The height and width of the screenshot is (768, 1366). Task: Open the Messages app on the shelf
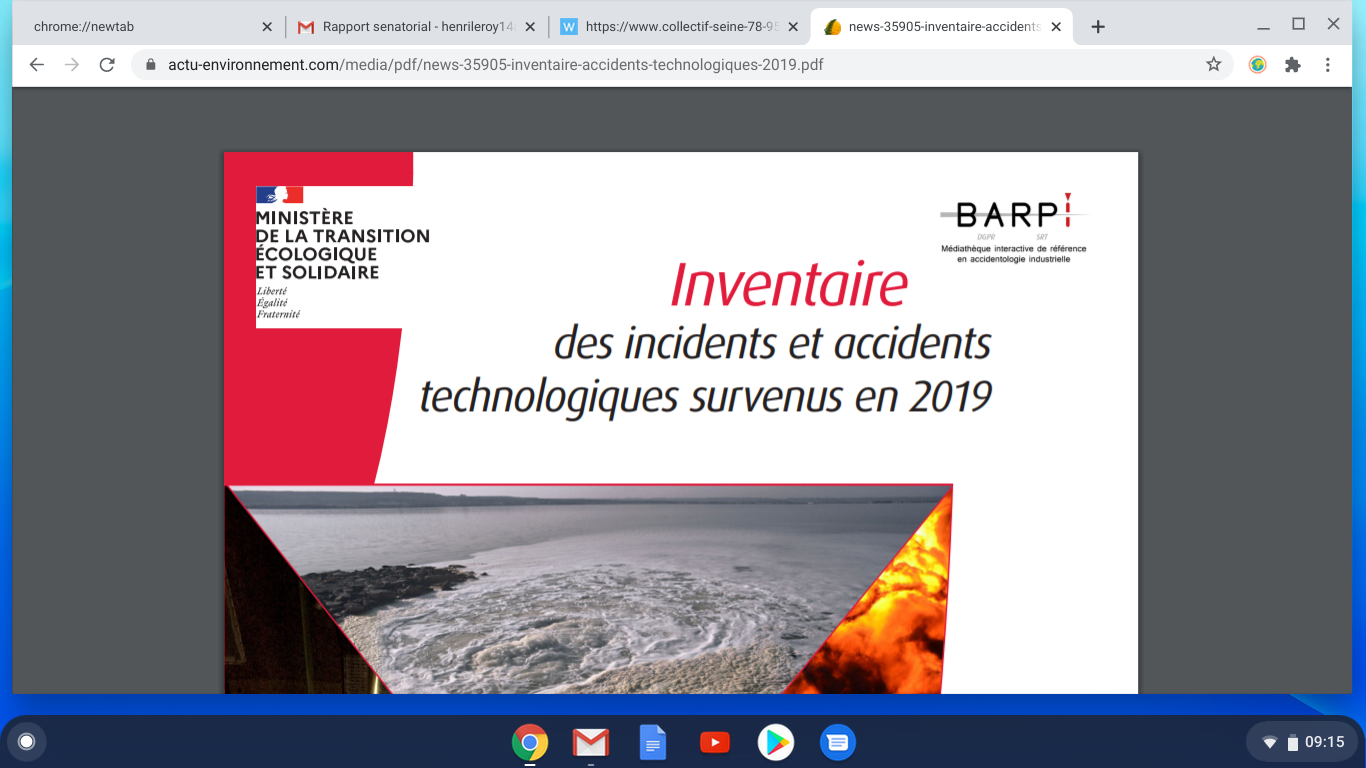coord(837,742)
